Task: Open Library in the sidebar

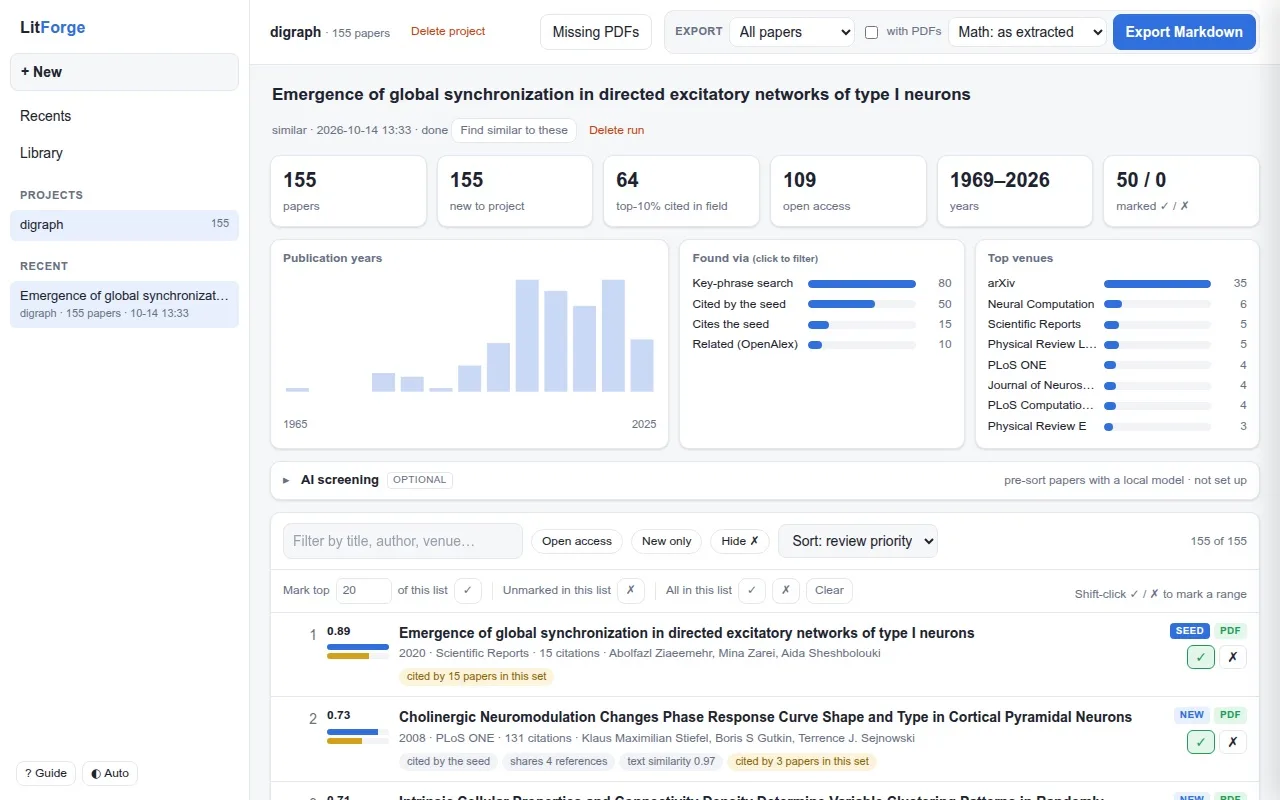Action: pyautogui.click(x=124, y=153)
